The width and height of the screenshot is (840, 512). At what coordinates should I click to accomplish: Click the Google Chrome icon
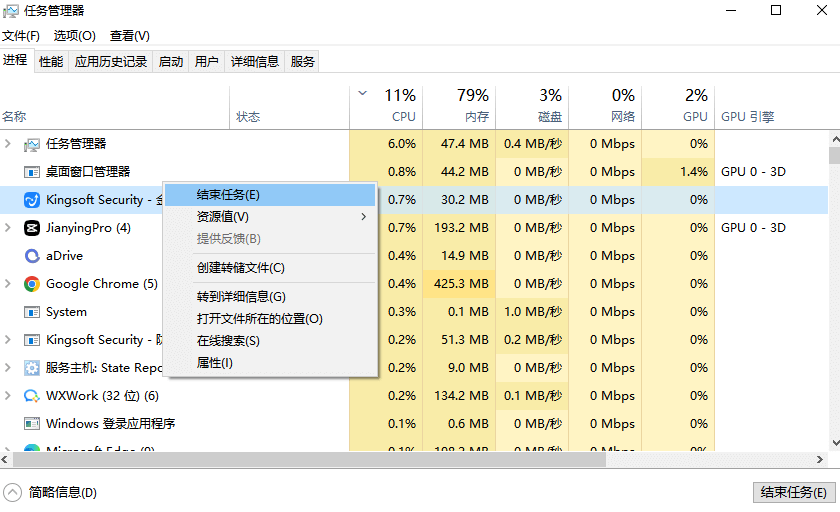pyautogui.click(x=32, y=284)
